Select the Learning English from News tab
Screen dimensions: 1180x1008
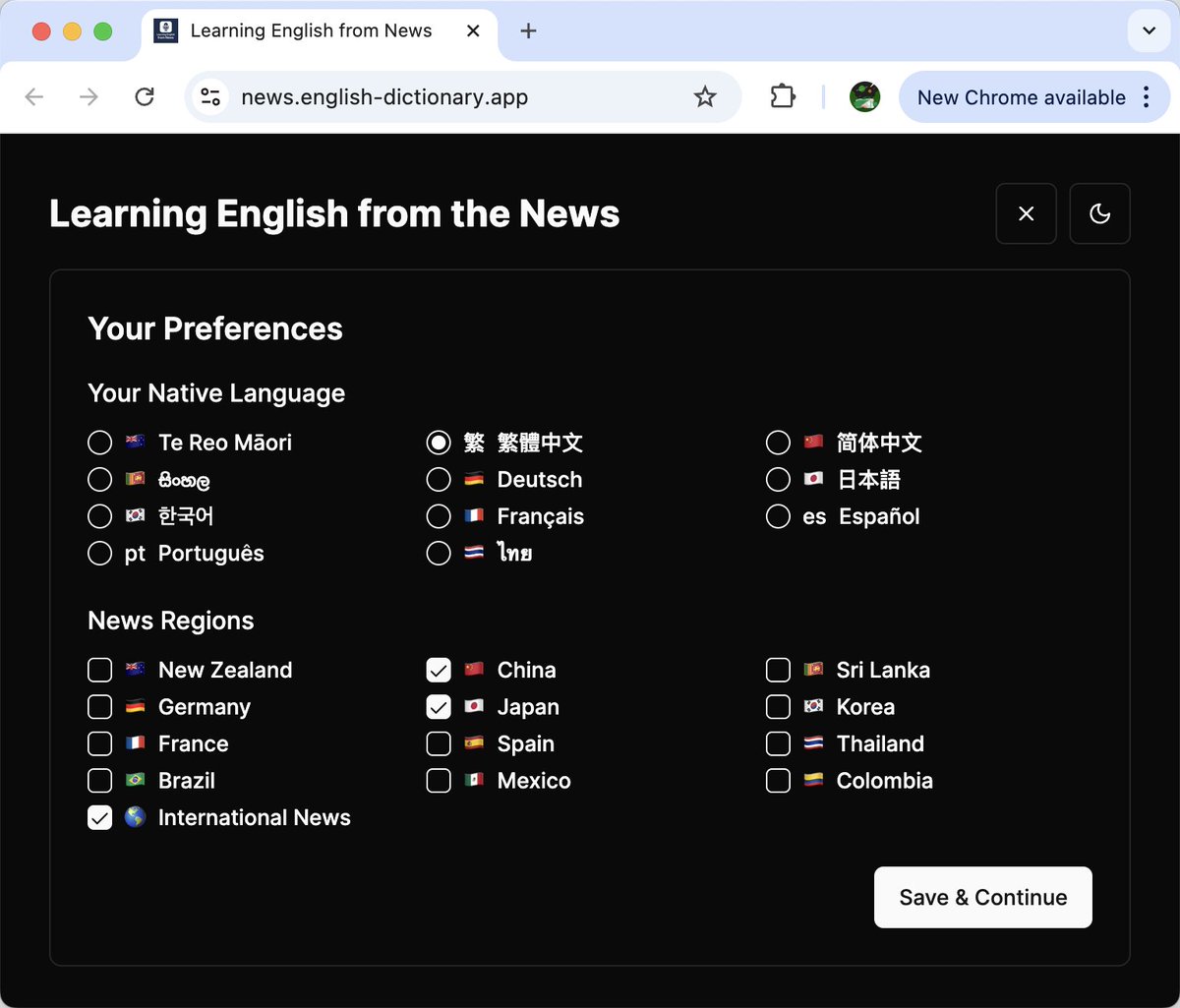tap(319, 30)
